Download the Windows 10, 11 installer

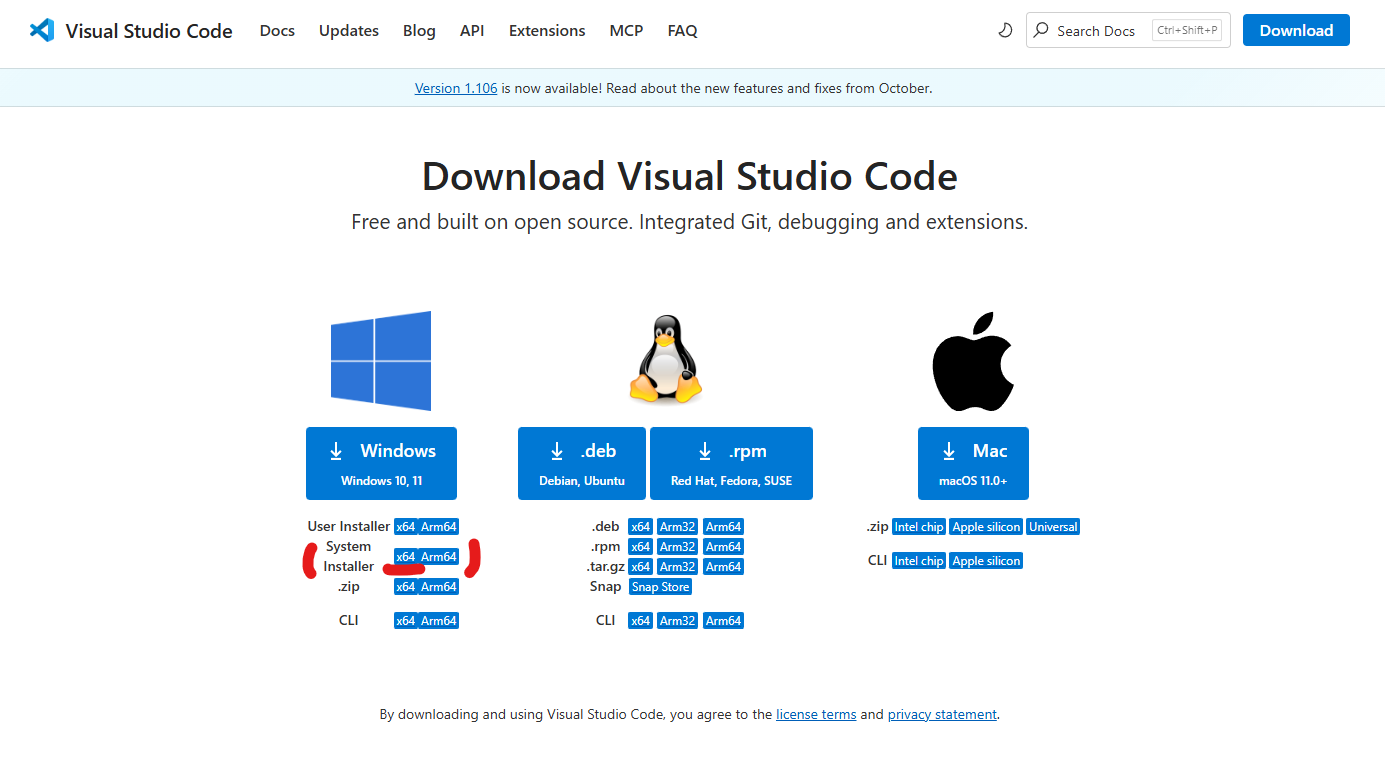pyautogui.click(x=381, y=463)
